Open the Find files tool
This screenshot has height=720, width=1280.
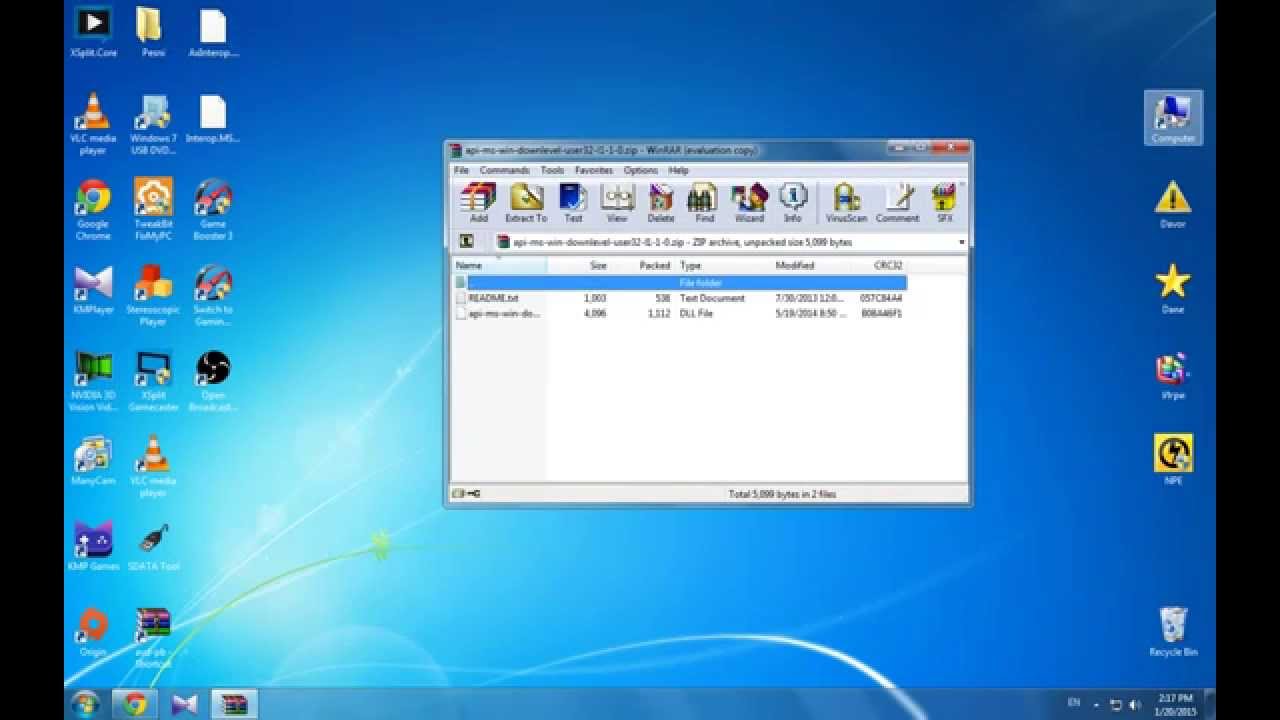point(704,203)
